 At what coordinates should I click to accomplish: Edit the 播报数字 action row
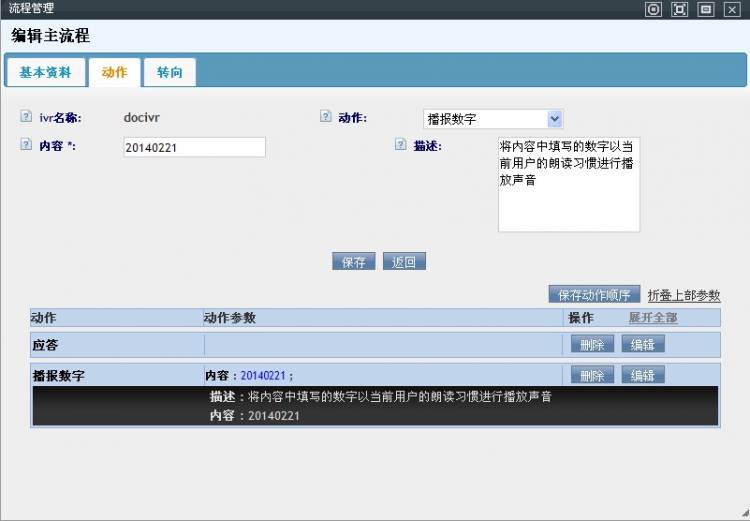pyautogui.click(x=643, y=376)
